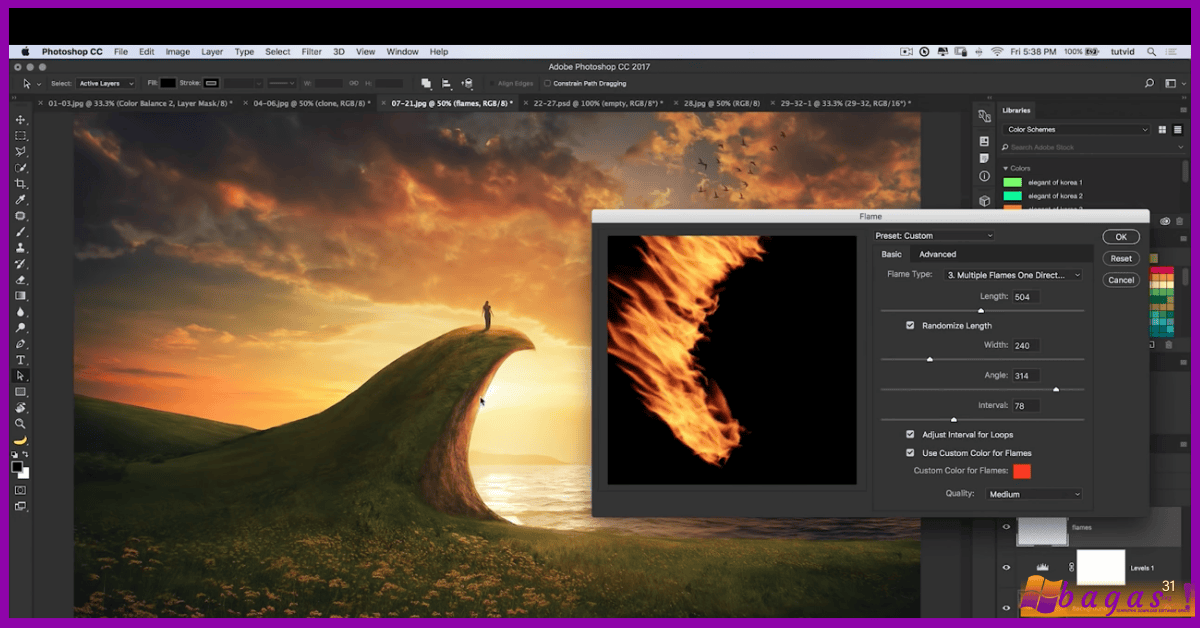Change Quality from Medium dropdown
Viewport: 1200px width, 628px height.
click(x=1034, y=493)
